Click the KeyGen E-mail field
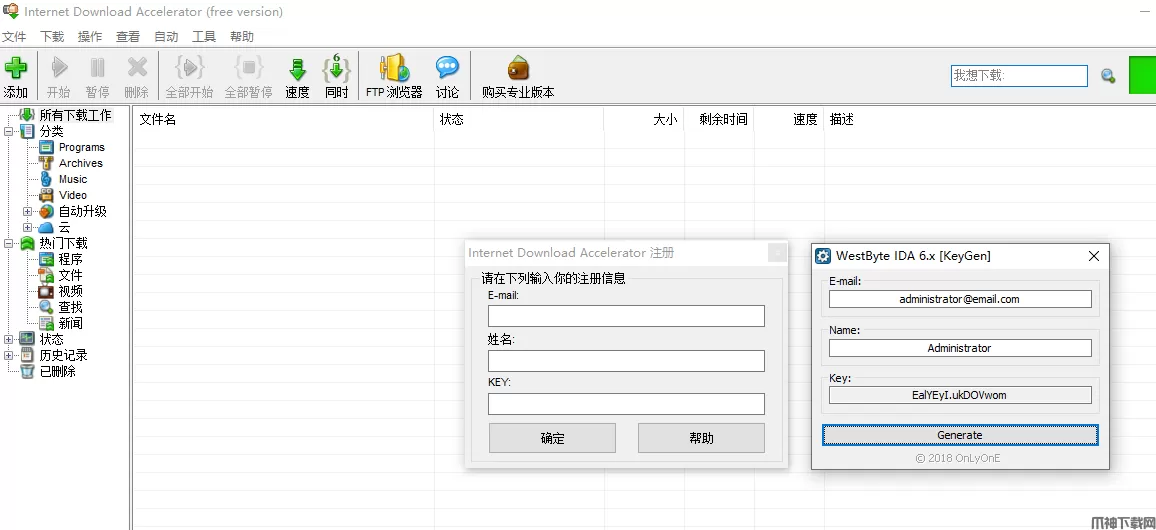The height and width of the screenshot is (530, 1156). 960,299
